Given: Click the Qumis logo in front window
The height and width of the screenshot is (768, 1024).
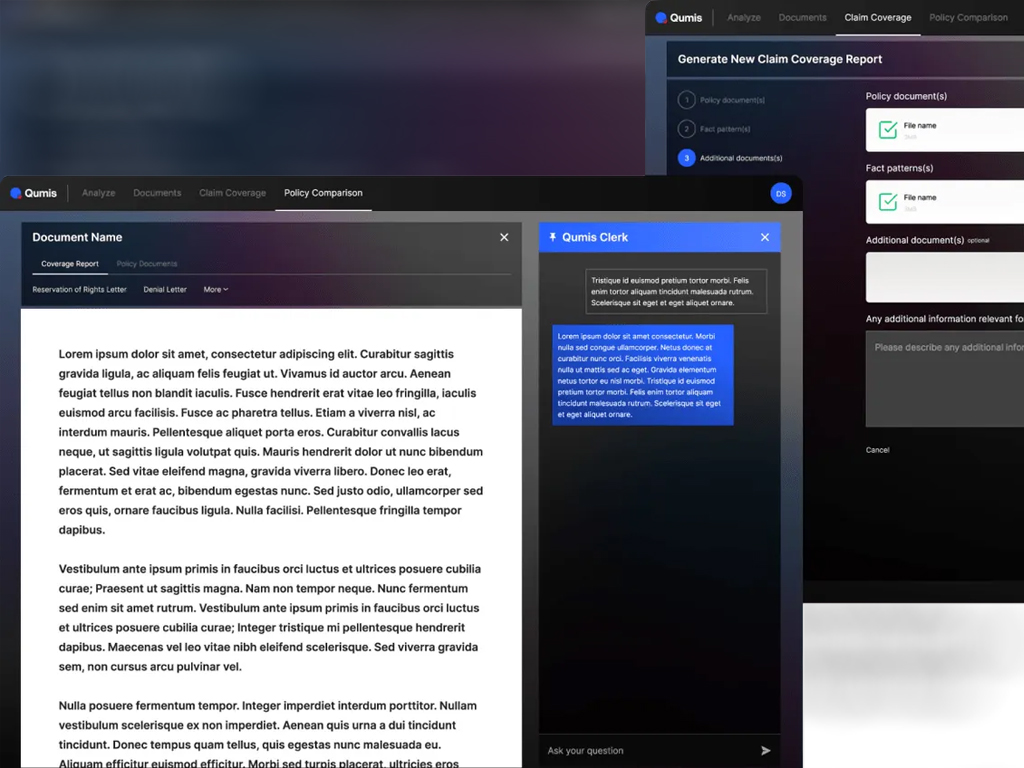Looking at the screenshot, I should click(x=34, y=193).
